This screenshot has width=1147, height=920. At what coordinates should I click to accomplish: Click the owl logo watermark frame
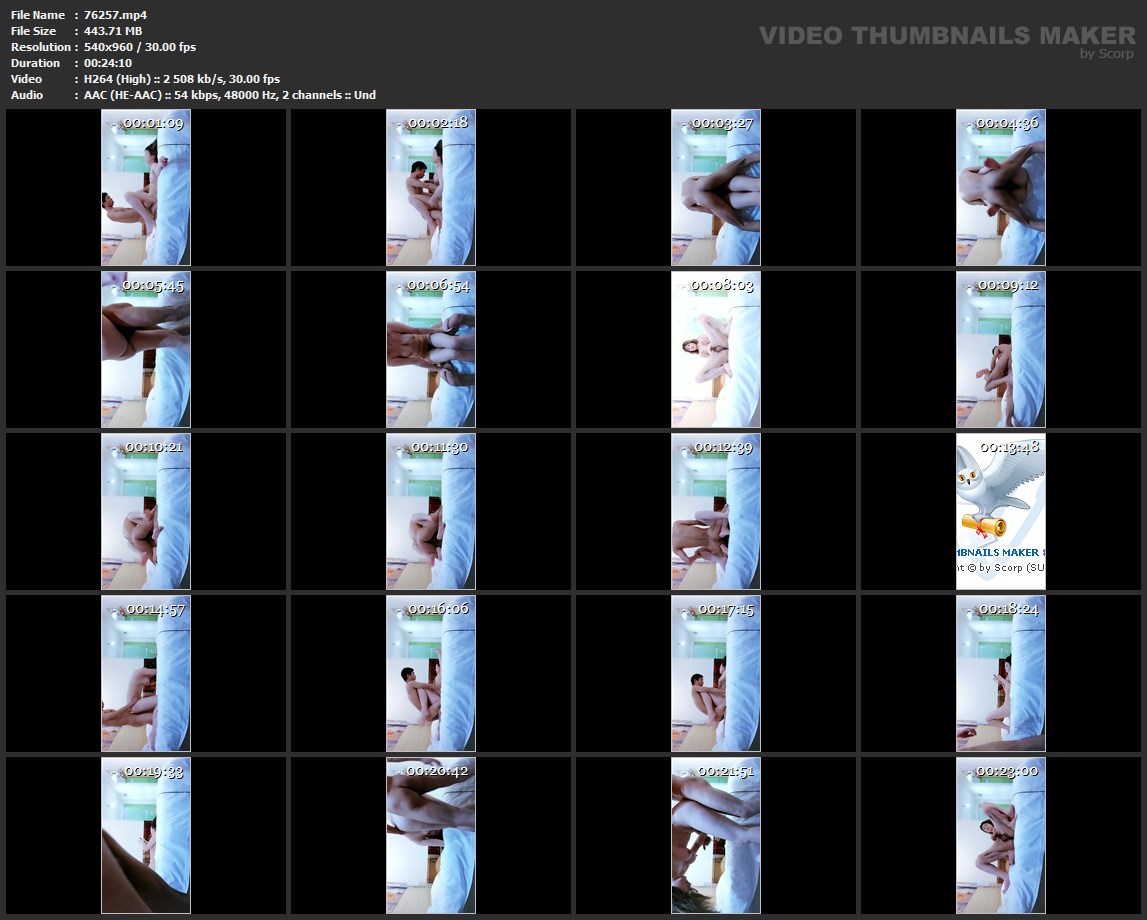point(1000,511)
